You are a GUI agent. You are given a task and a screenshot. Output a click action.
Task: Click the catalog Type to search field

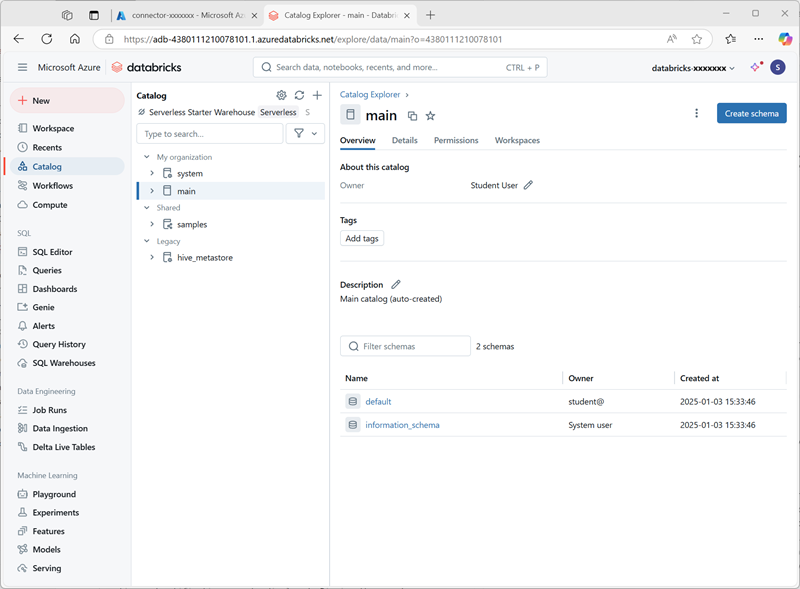click(210, 134)
